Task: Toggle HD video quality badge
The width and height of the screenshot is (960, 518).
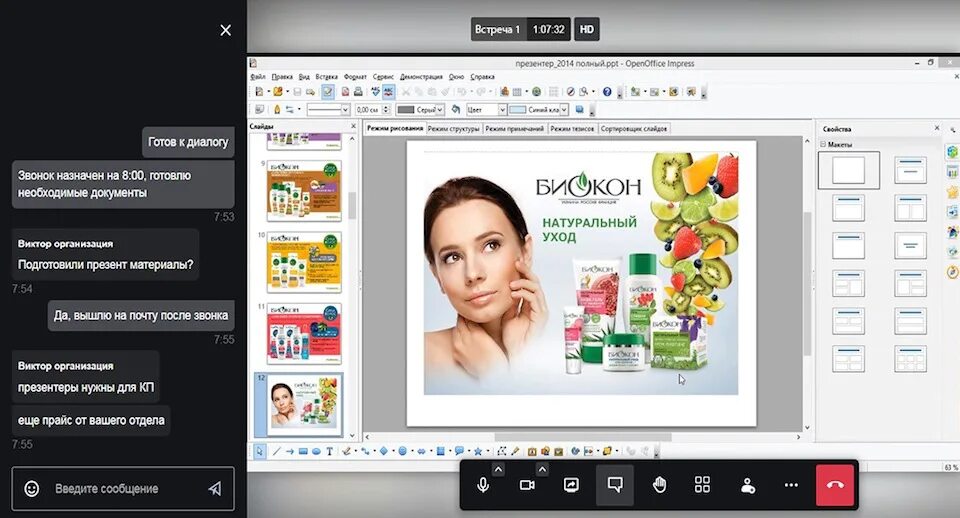Action: click(587, 29)
